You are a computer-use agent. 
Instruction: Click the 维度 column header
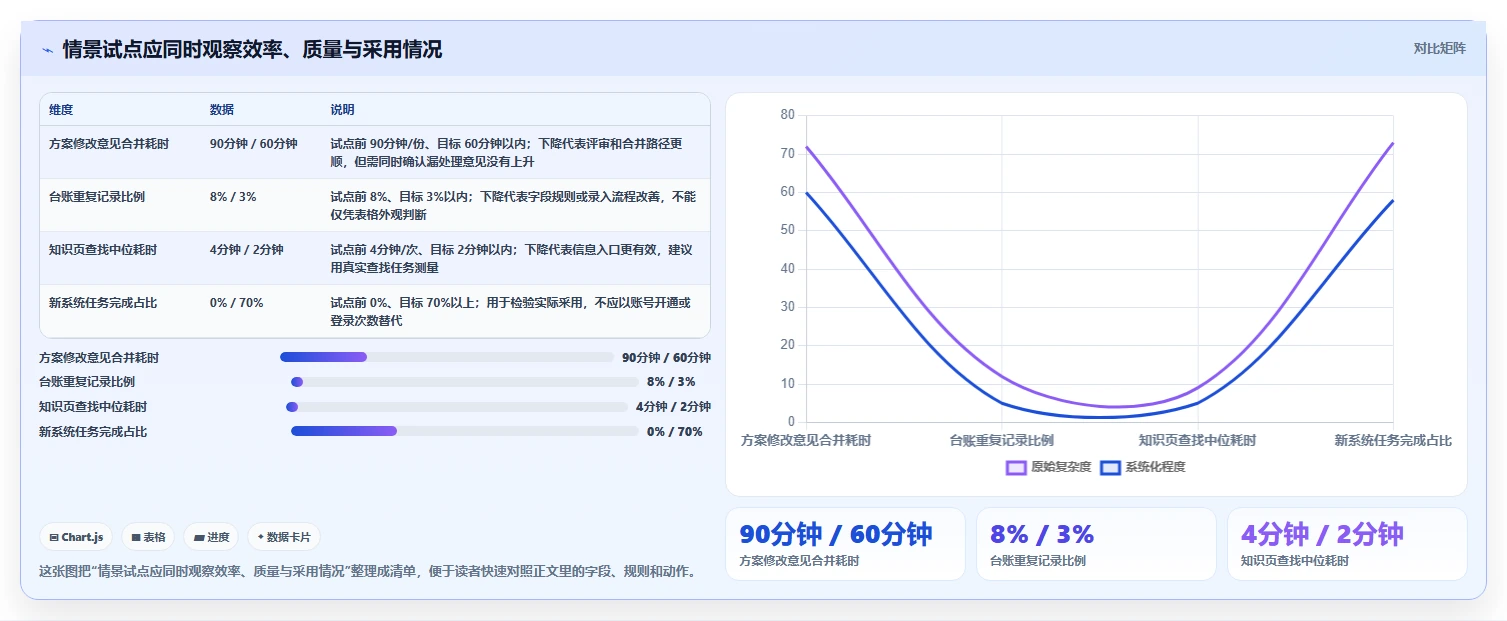61,110
